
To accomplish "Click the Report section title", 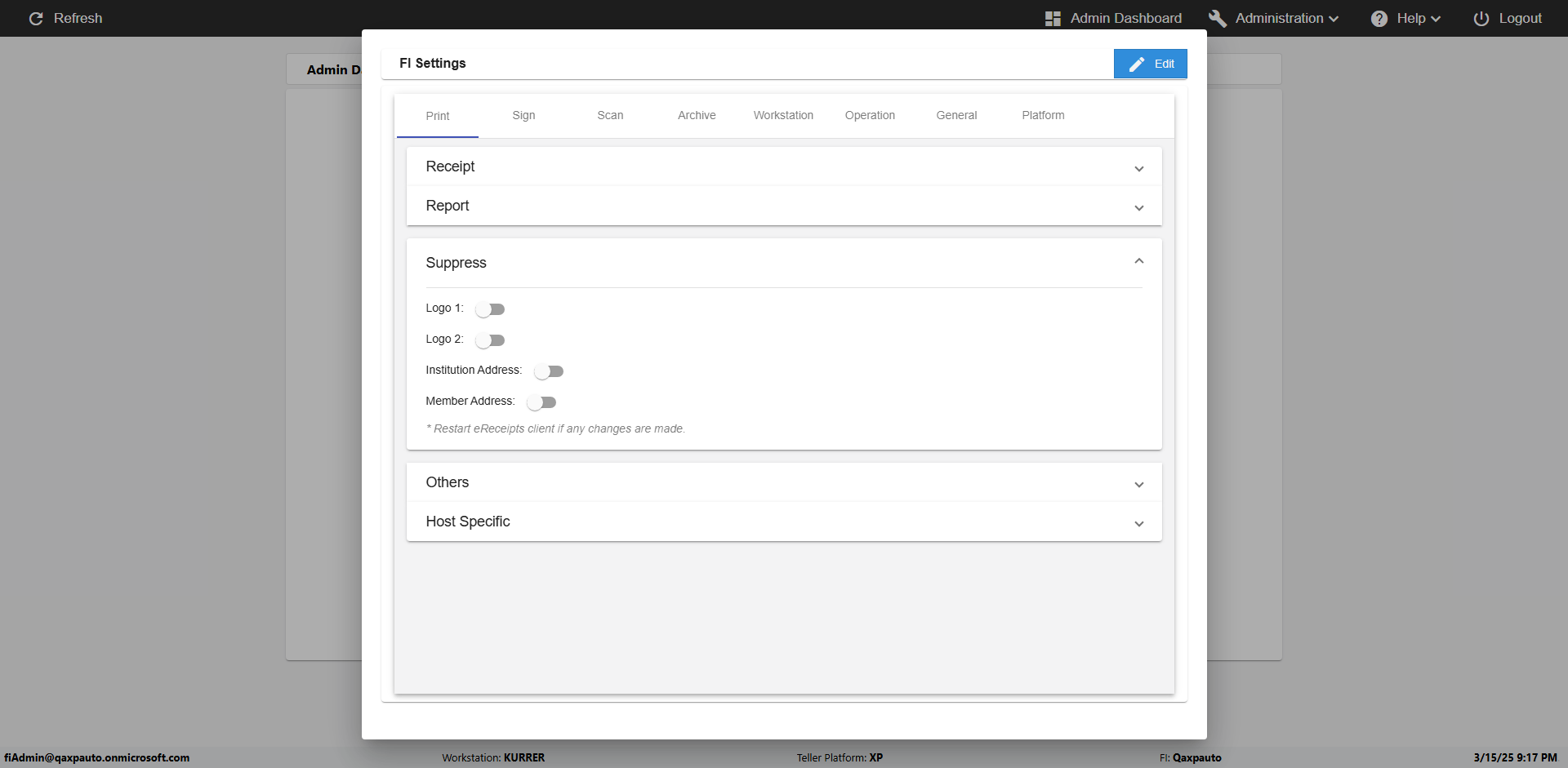I will 448,206.
